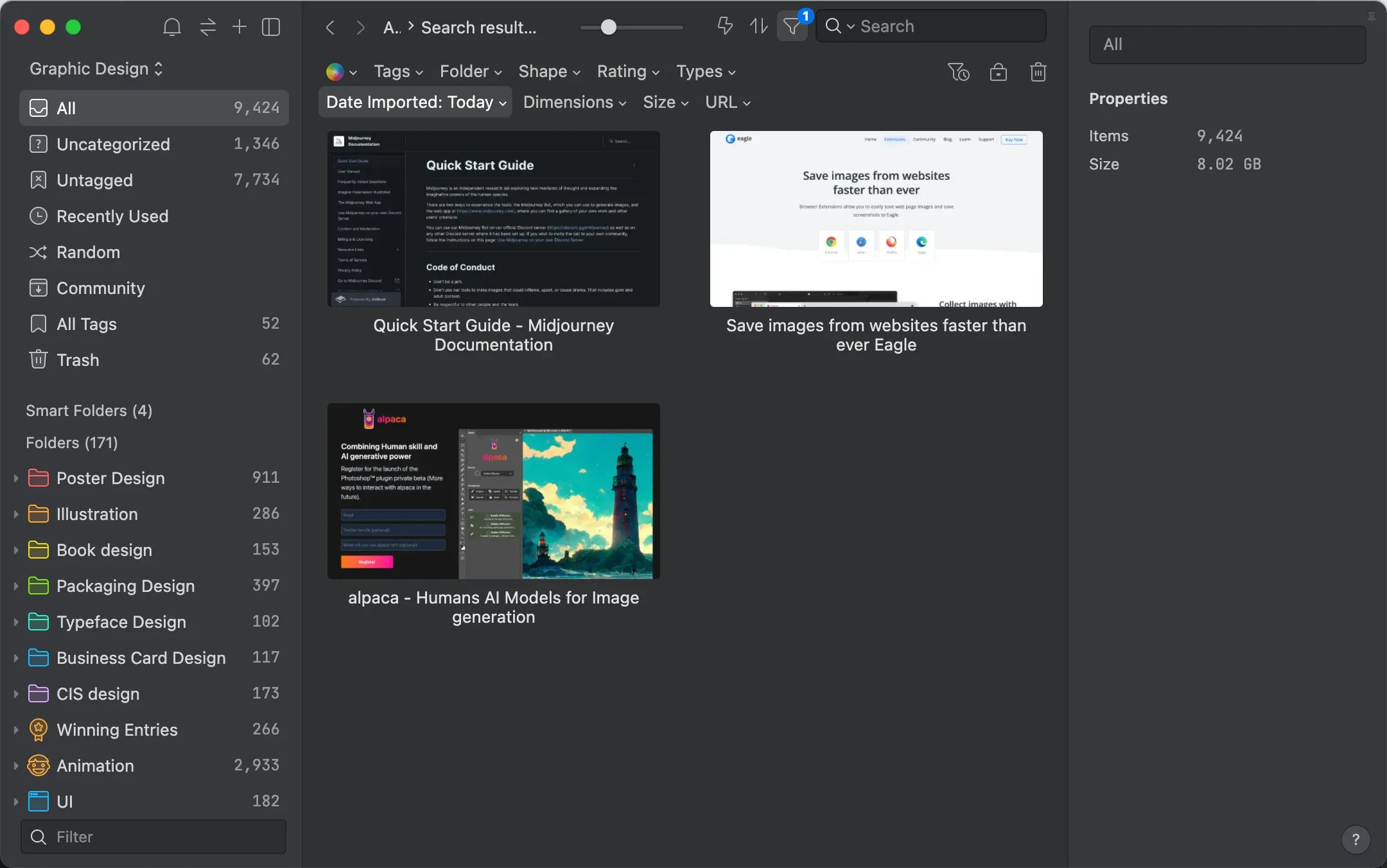Open the Date Imported: Today dropdown
This screenshot has height=868, width=1387.
click(415, 102)
